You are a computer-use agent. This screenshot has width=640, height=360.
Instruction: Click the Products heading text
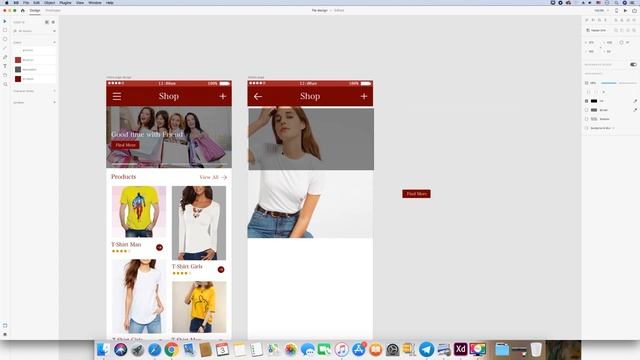click(x=123, y=177)
